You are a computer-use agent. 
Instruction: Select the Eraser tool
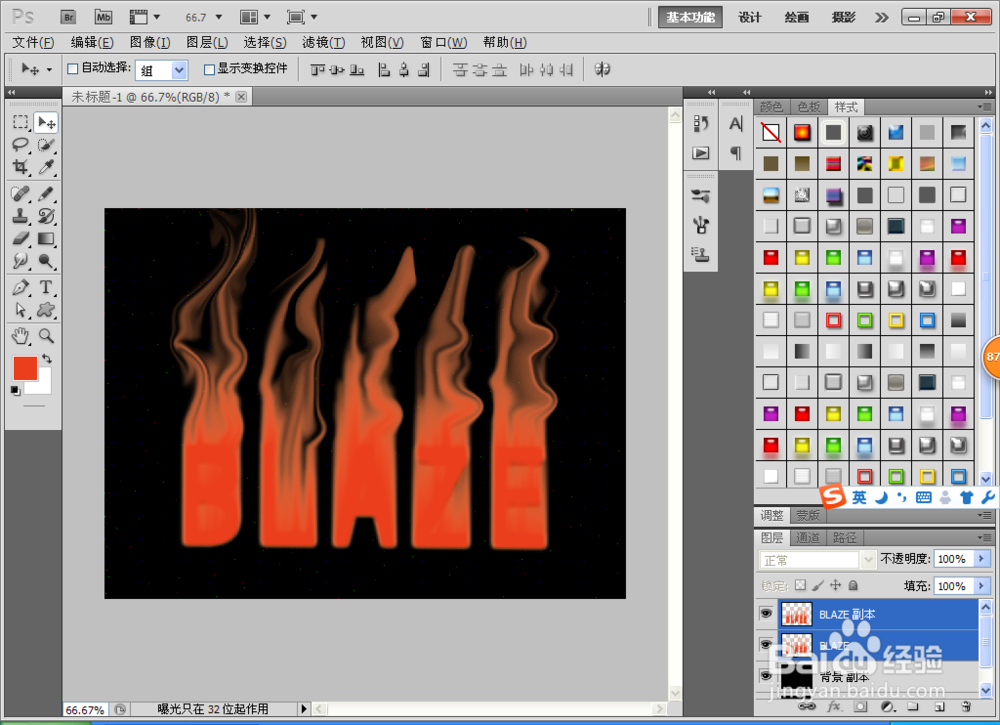coord(21,238)
